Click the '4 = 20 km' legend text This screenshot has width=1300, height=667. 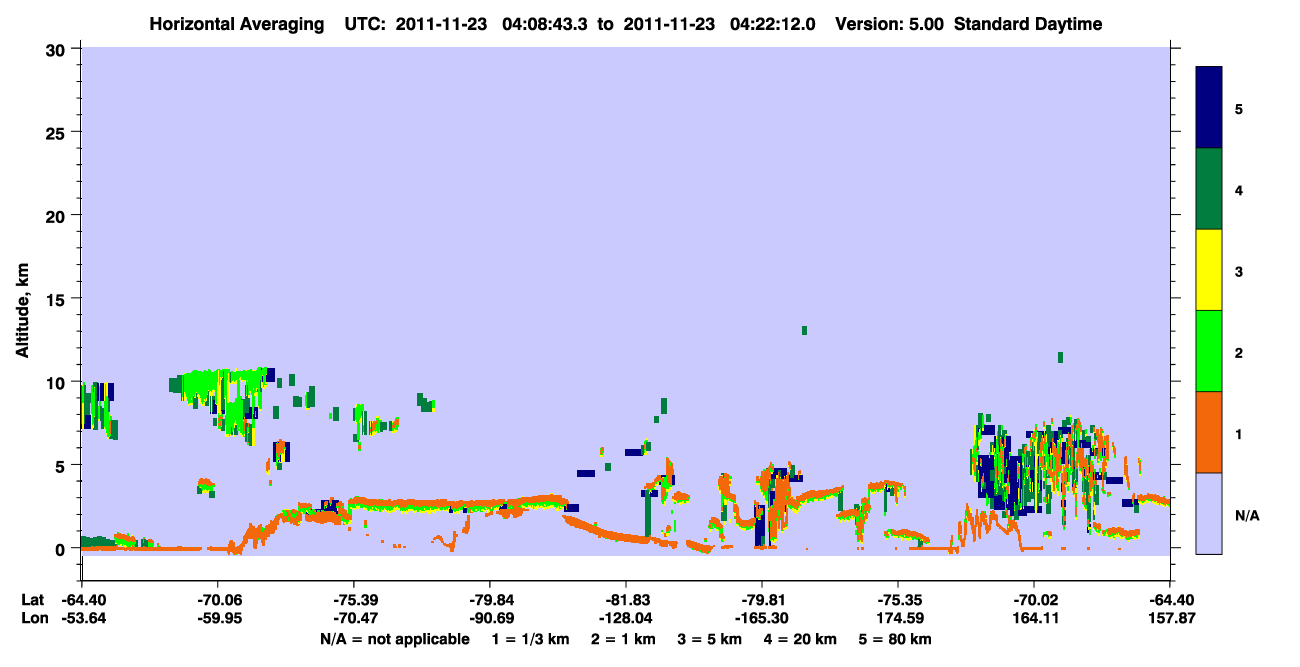tap(801, 639)
